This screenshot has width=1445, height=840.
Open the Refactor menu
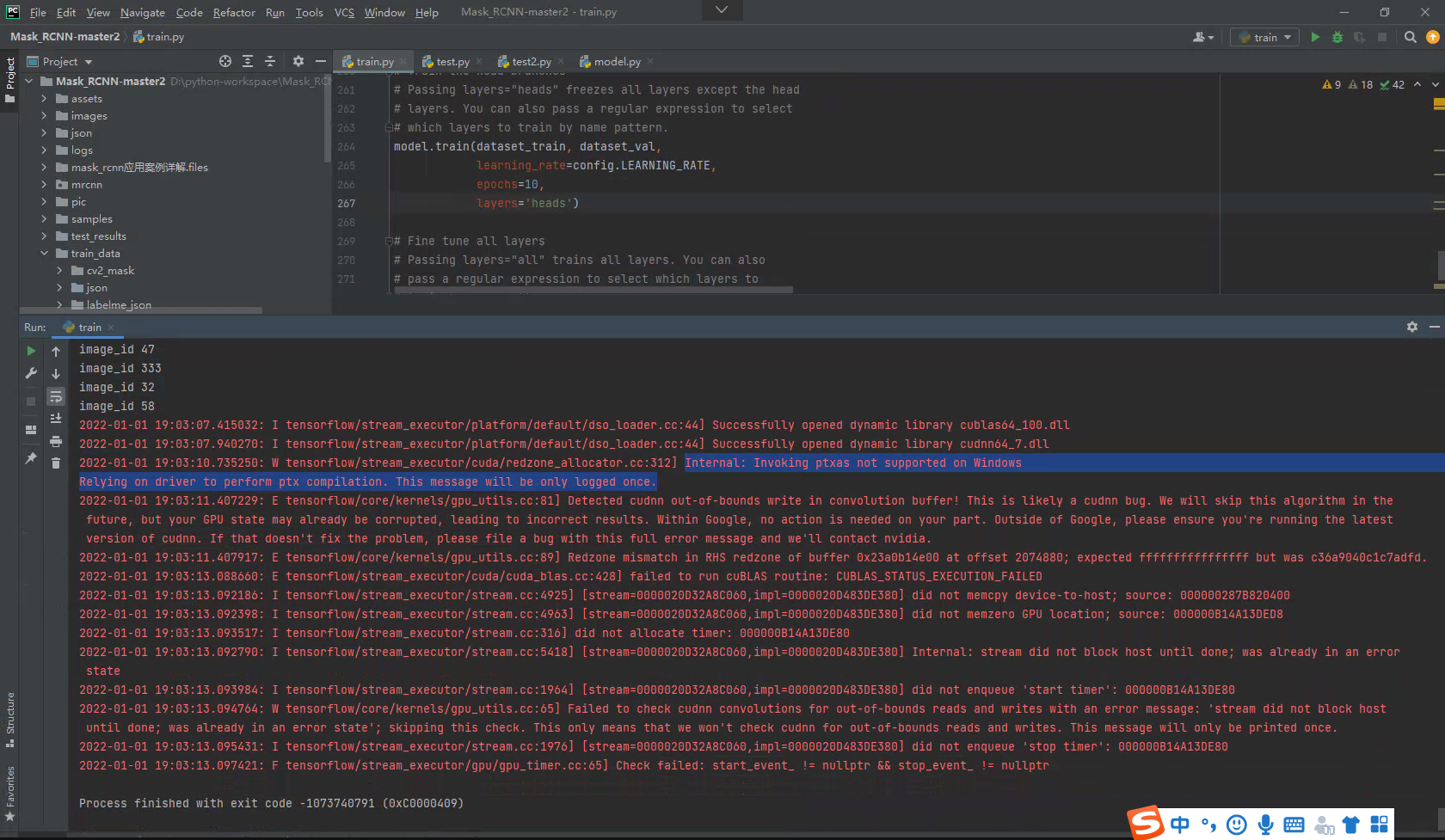(234, 12)
